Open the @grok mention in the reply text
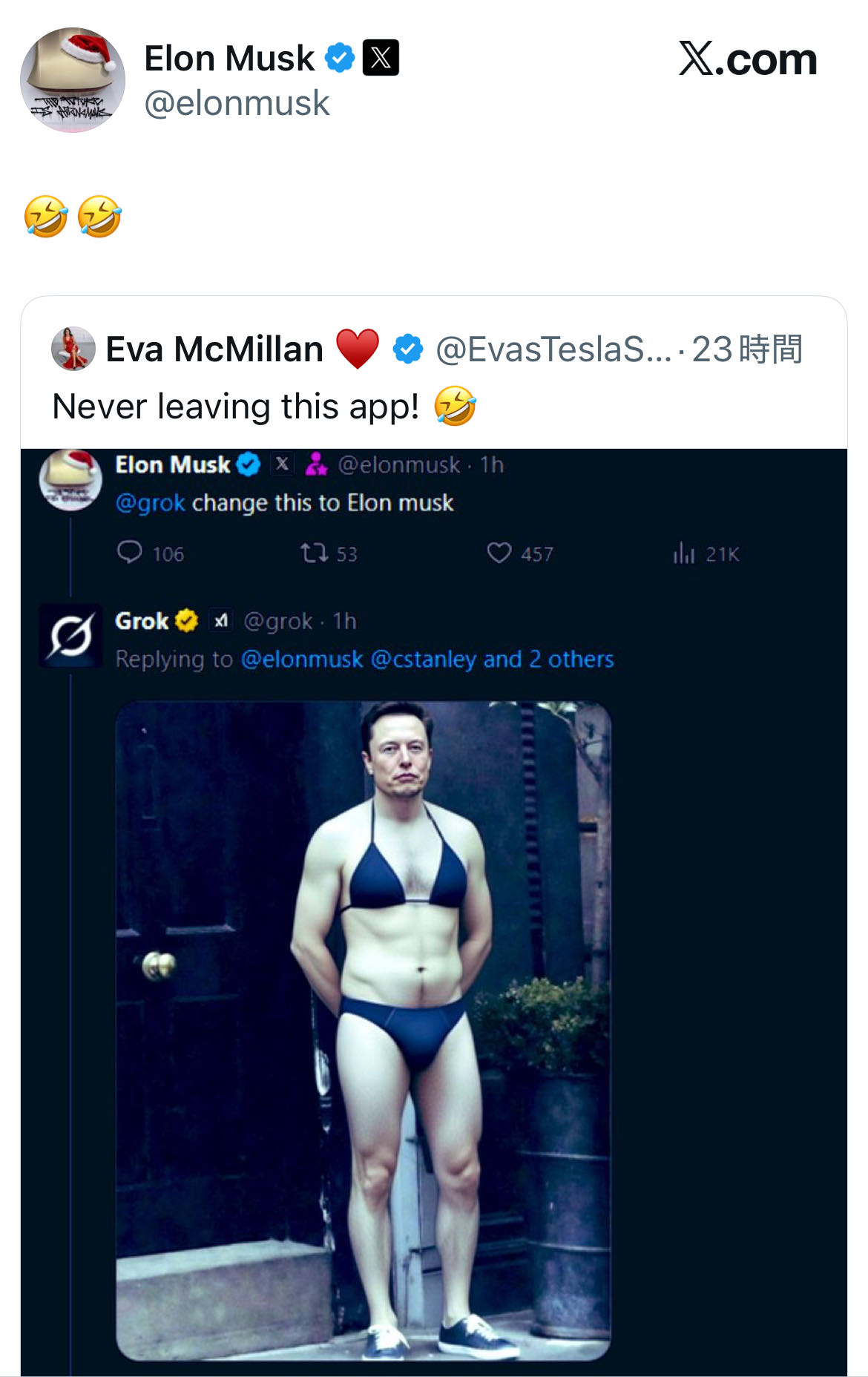This screenshot has height=1377, width=868. tap(150, 503)
